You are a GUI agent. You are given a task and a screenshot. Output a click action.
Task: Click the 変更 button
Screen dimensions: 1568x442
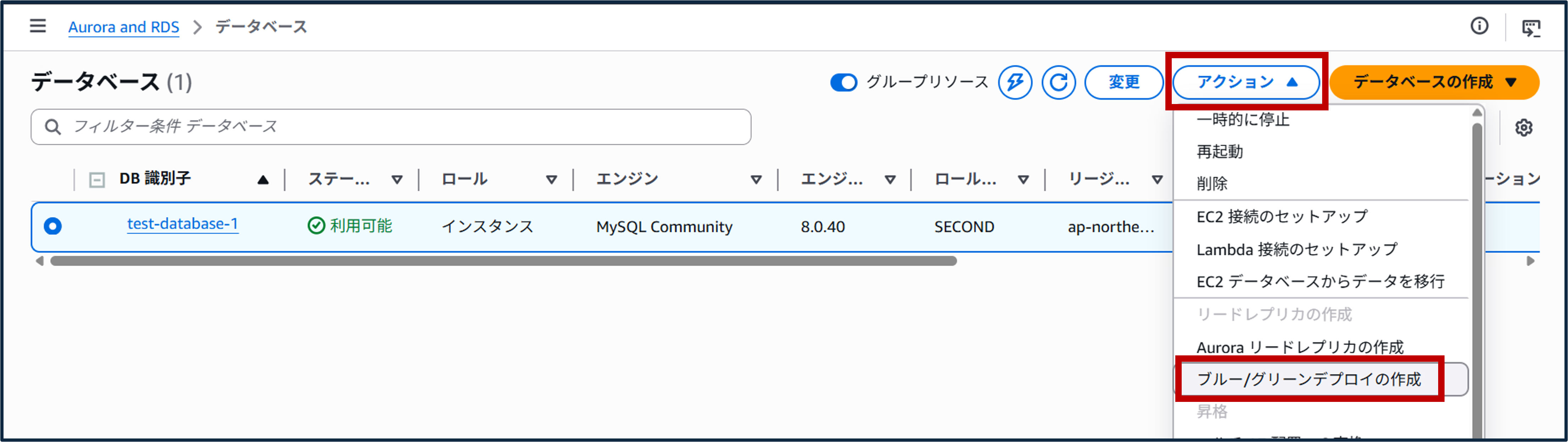tap(1123, 83)
